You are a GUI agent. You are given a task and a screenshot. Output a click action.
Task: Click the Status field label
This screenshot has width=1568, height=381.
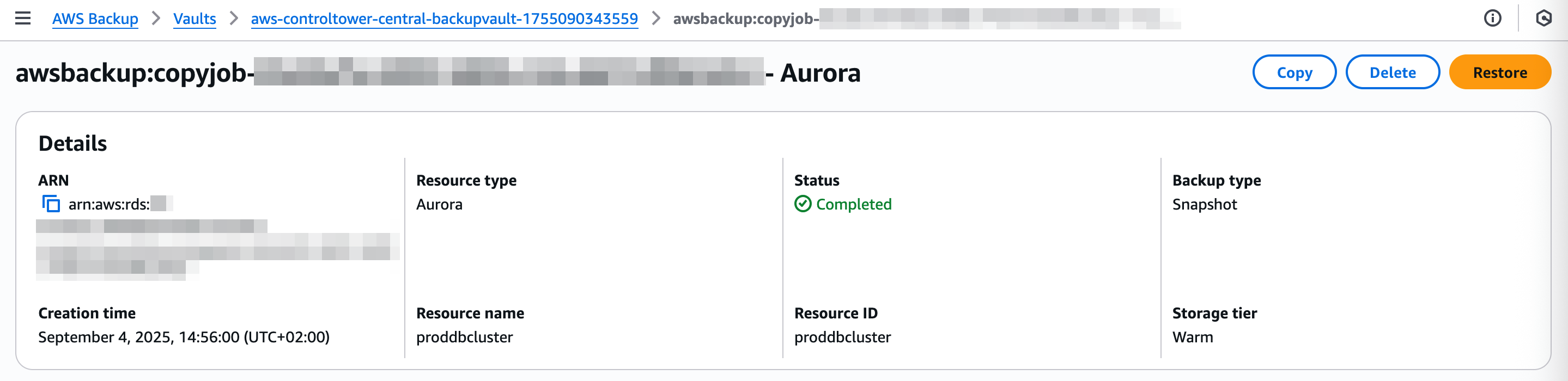[x=816, y=181]
